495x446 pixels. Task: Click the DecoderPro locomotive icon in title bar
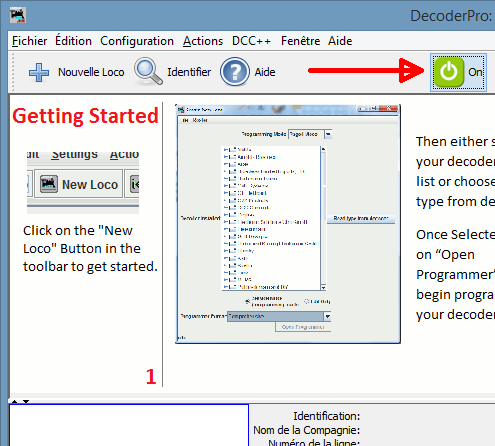tap(18, 16)
